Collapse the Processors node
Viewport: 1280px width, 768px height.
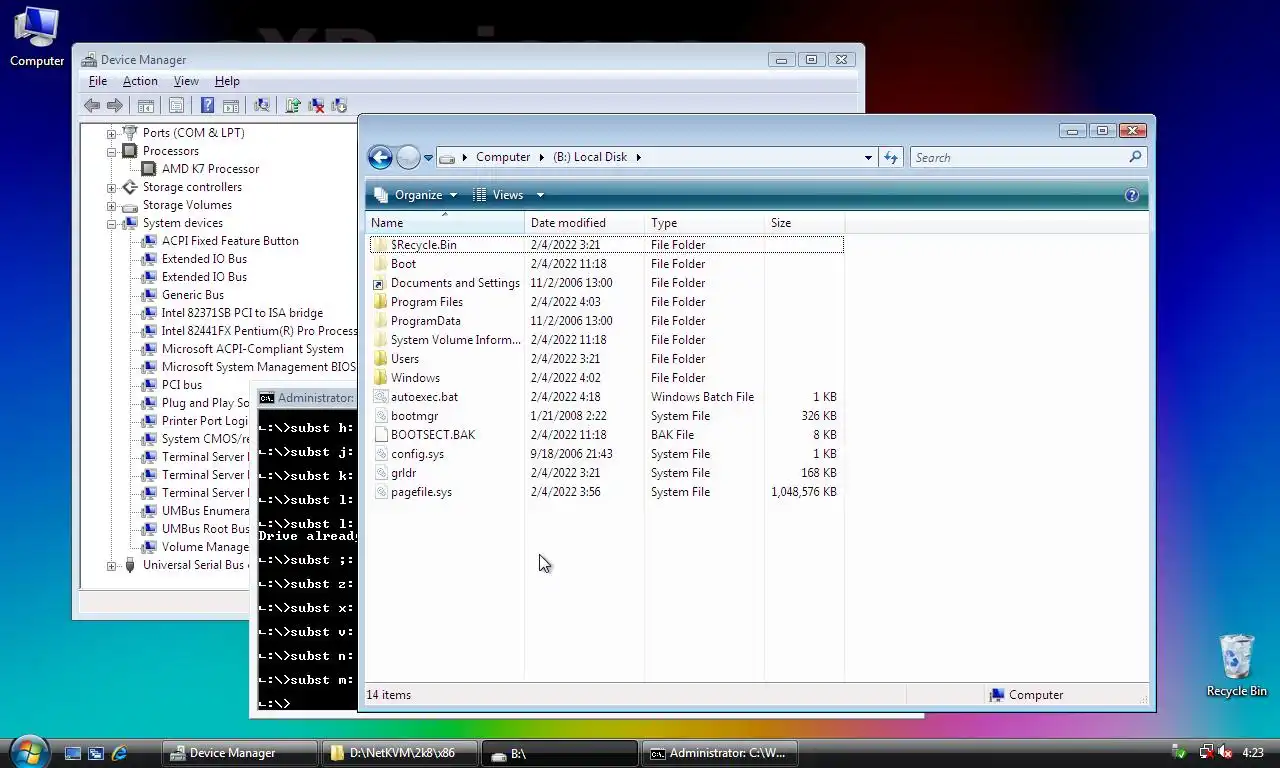(x=112, y=151)
